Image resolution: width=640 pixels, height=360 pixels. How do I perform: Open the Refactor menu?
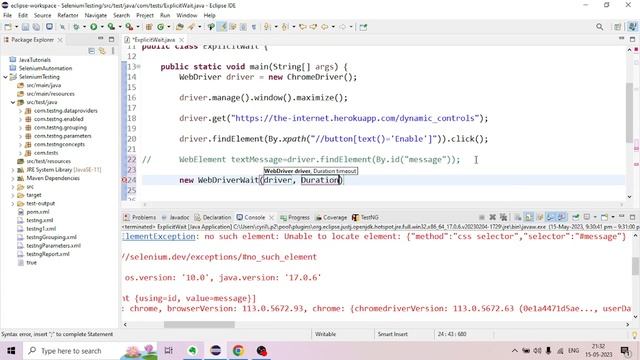[x=68, y=16]
